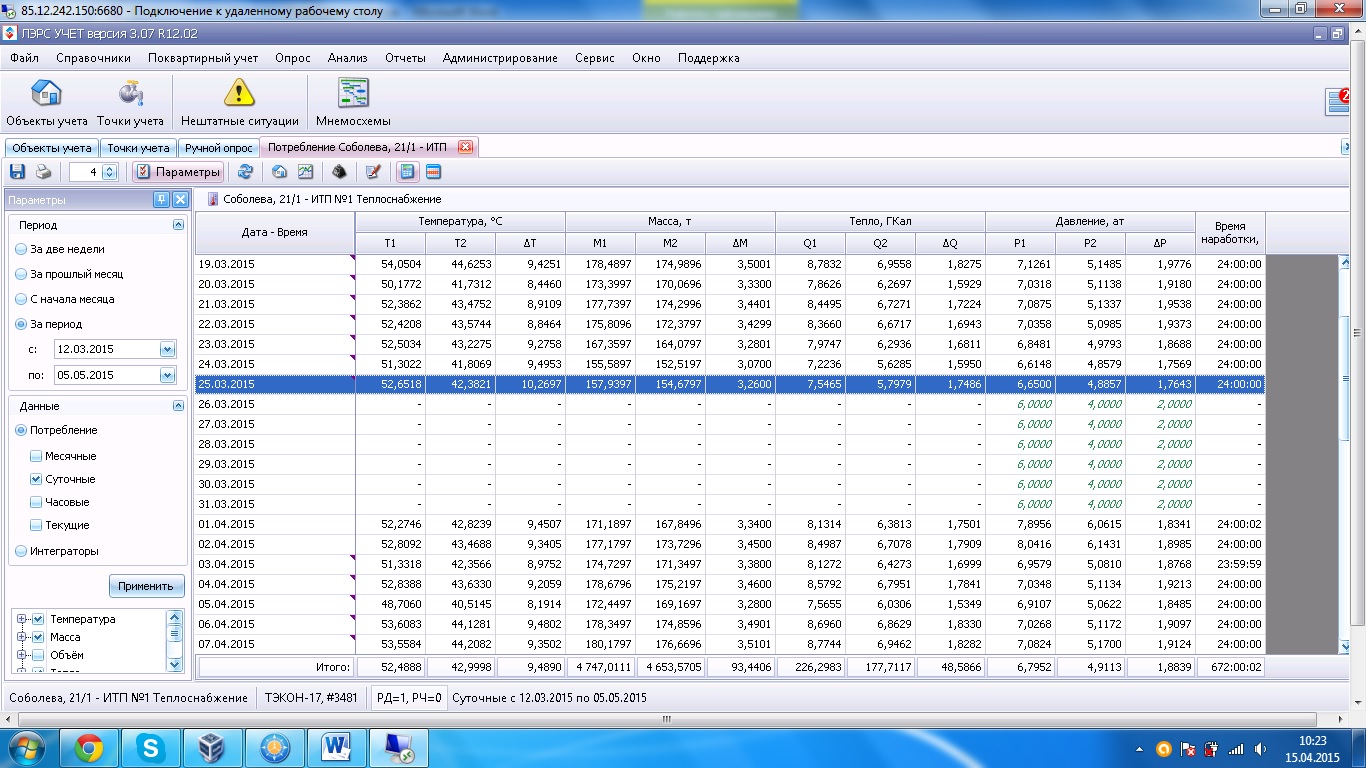This screenshot has height=768, width=1366.
Task: Expand the Масса tree node
Action: click(21, 637)
